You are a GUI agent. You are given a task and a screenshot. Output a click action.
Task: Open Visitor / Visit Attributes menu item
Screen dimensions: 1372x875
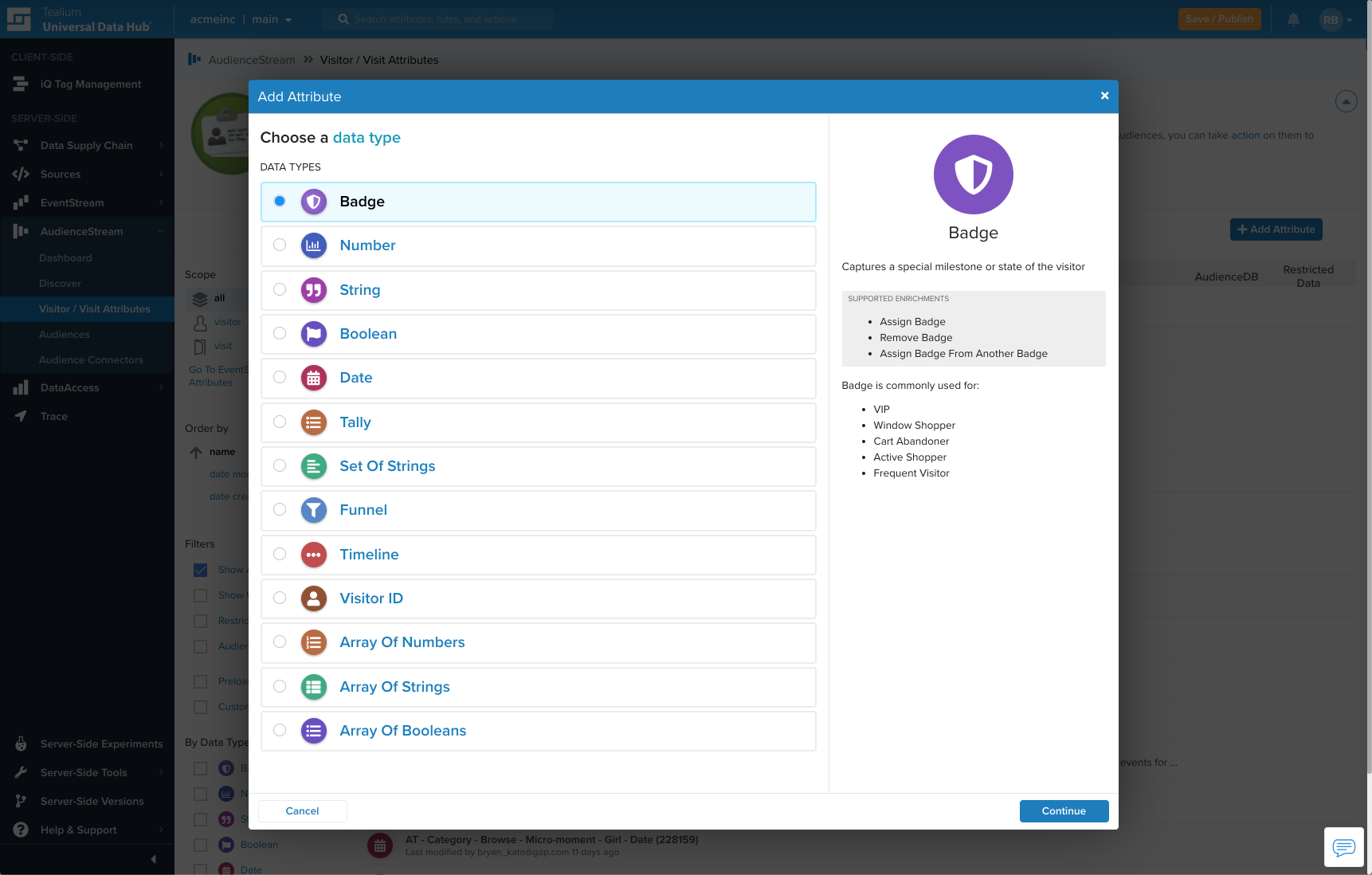coord(94,308)
